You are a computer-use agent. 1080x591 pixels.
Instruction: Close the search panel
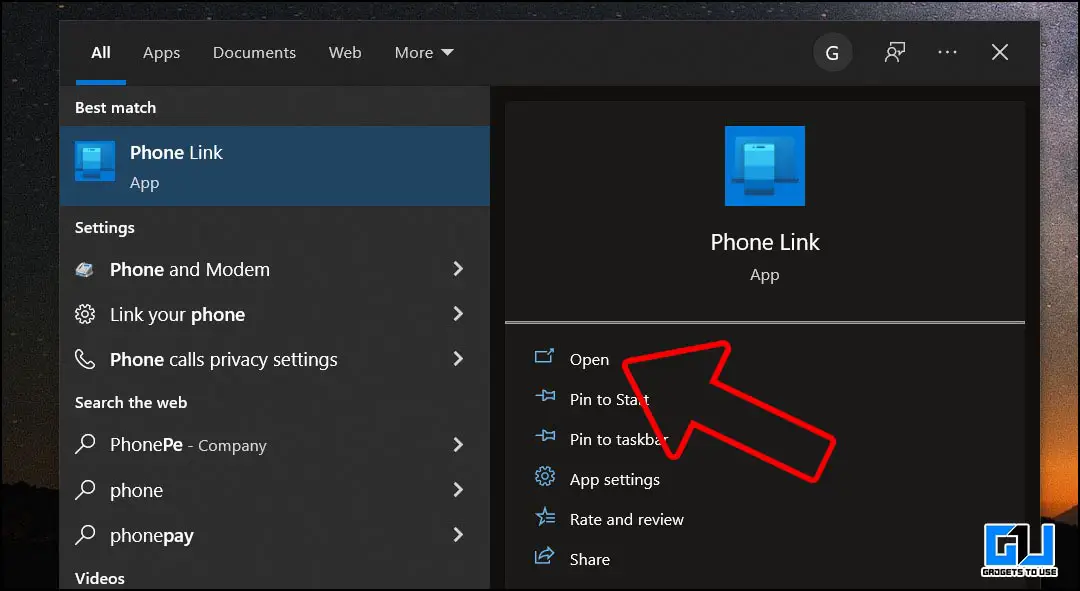coord(999,52)
